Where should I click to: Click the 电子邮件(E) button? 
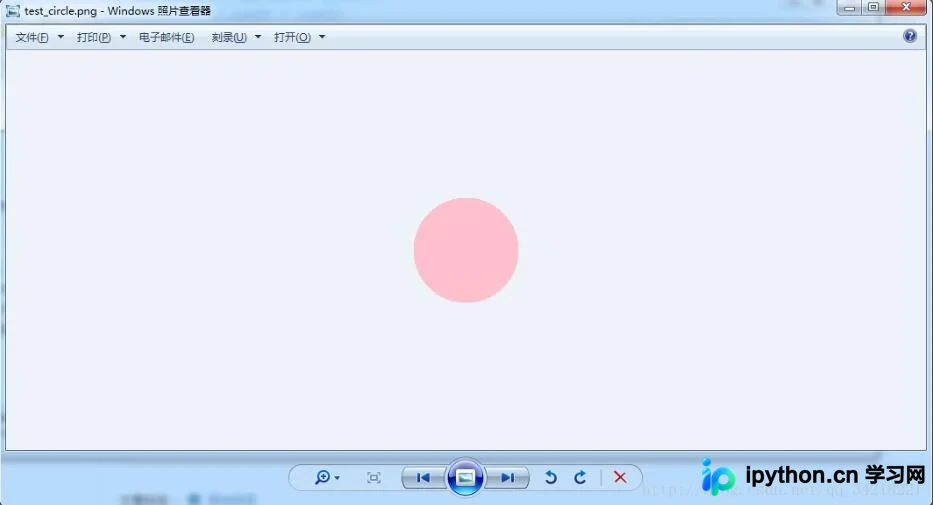167,37
